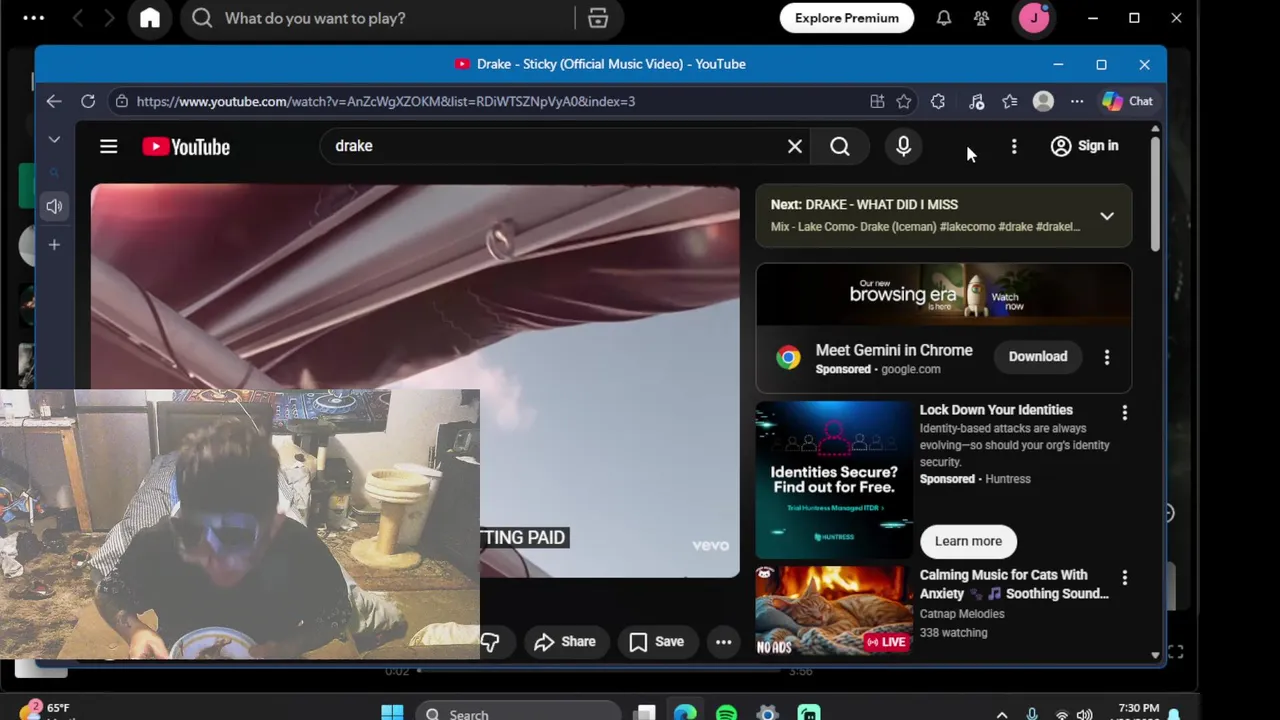Click the Windows taskbar Search box
This screenshot has height=720, width=1280.
point(518,713)
